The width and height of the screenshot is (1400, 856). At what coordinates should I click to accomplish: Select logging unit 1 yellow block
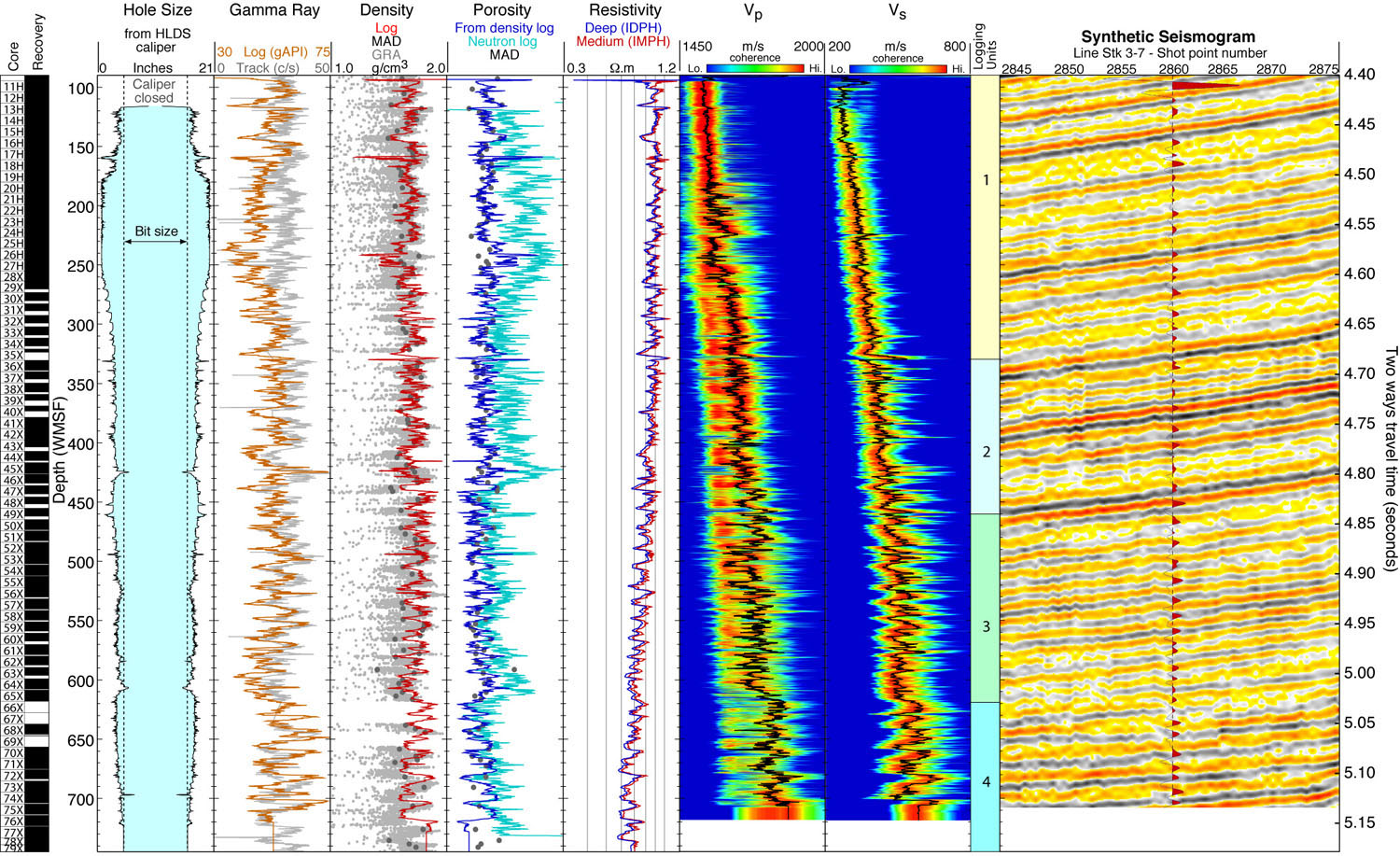tap(986, 217)
